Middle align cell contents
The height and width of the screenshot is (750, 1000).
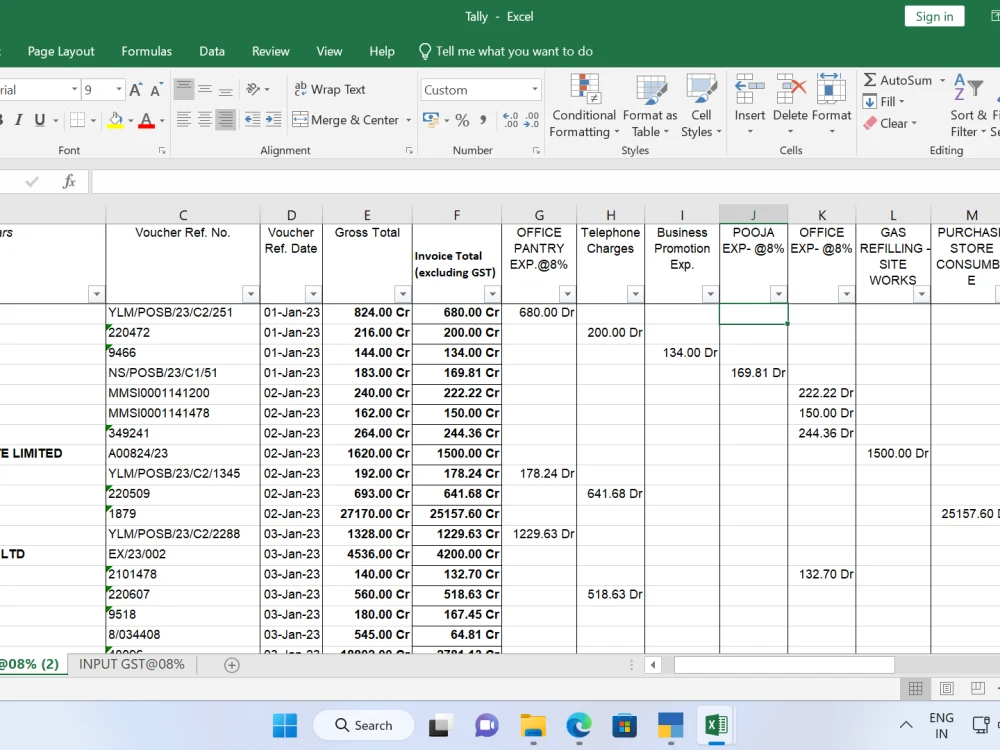pos(205,89)
